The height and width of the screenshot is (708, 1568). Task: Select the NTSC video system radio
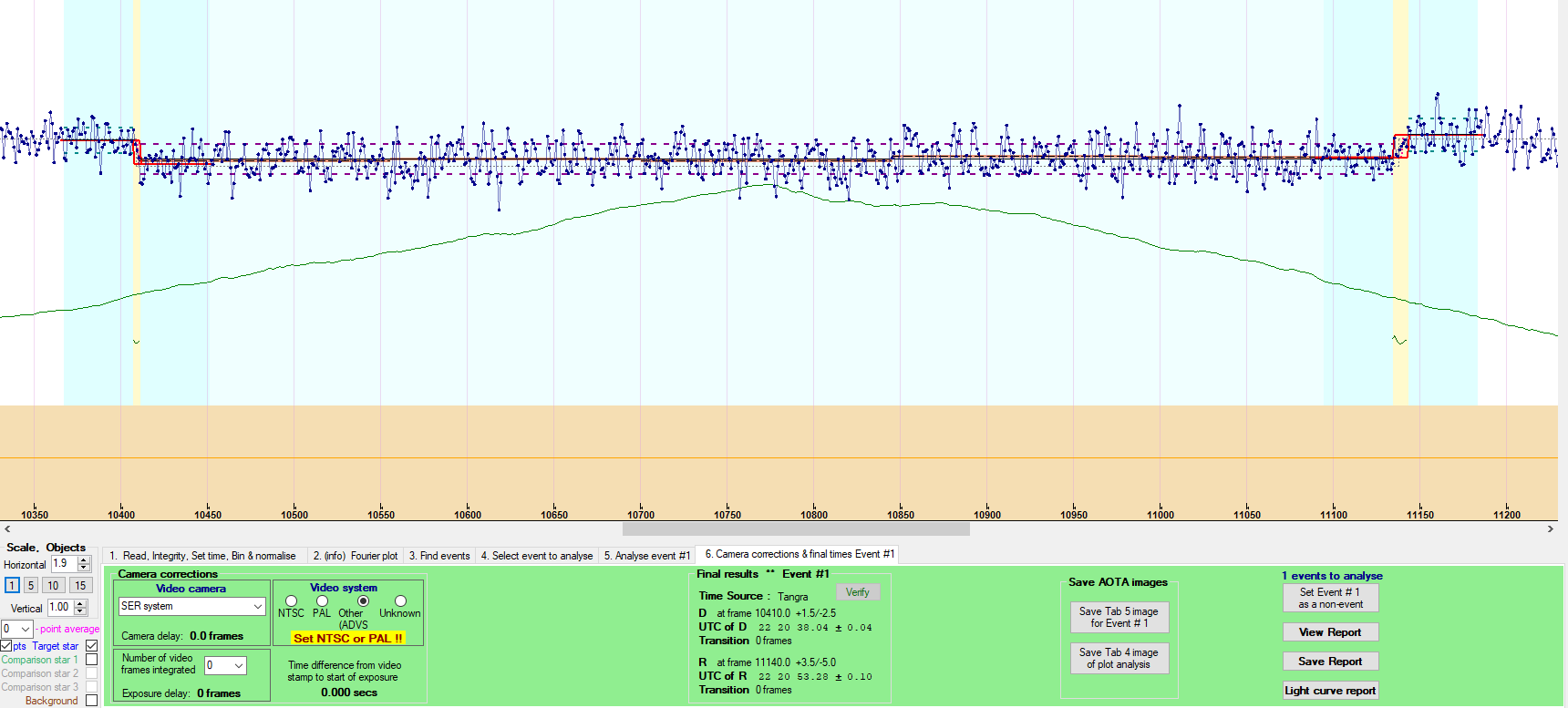[x=292, y=601]
